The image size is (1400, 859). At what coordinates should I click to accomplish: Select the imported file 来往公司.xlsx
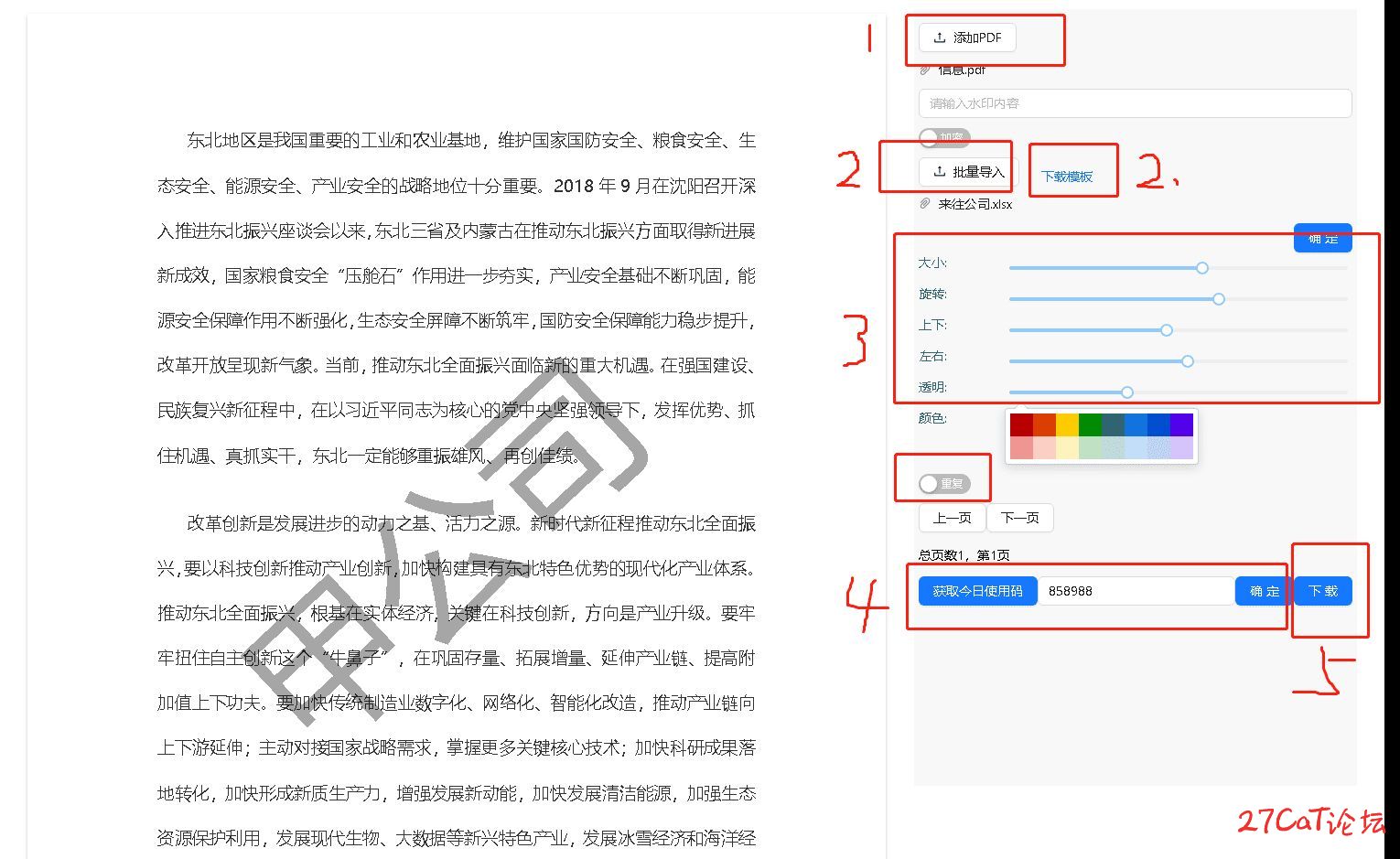975,204
